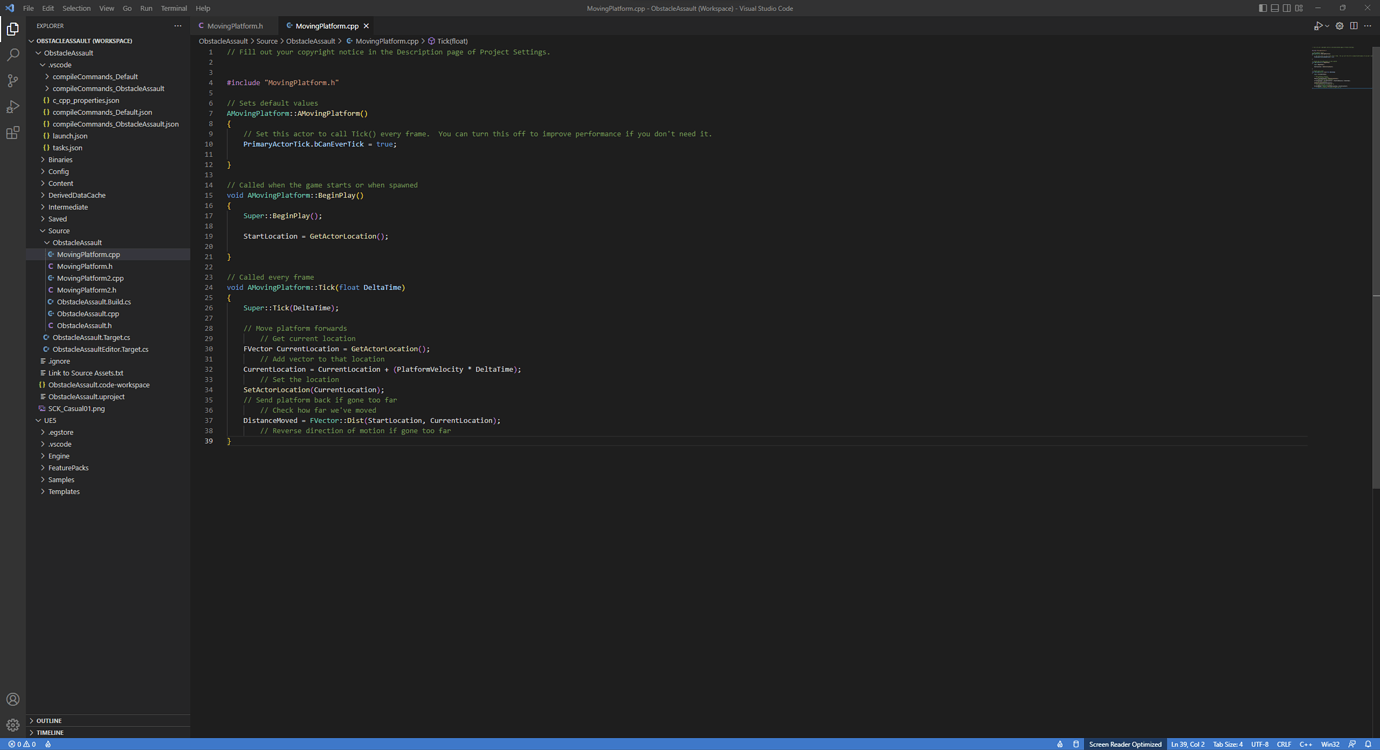Open the Terminal menu
The height and width of the screenshot is (750, 1380).
pyautogui.click(x=173, y=7)
